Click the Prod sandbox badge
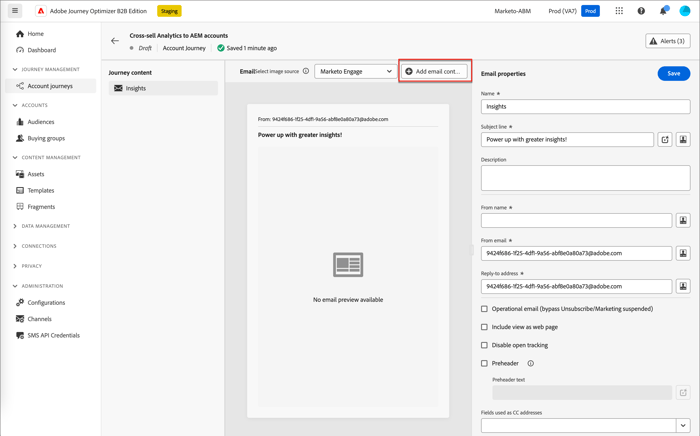The height and width of the screenshot is (436, 700). [x=590, y=11]
